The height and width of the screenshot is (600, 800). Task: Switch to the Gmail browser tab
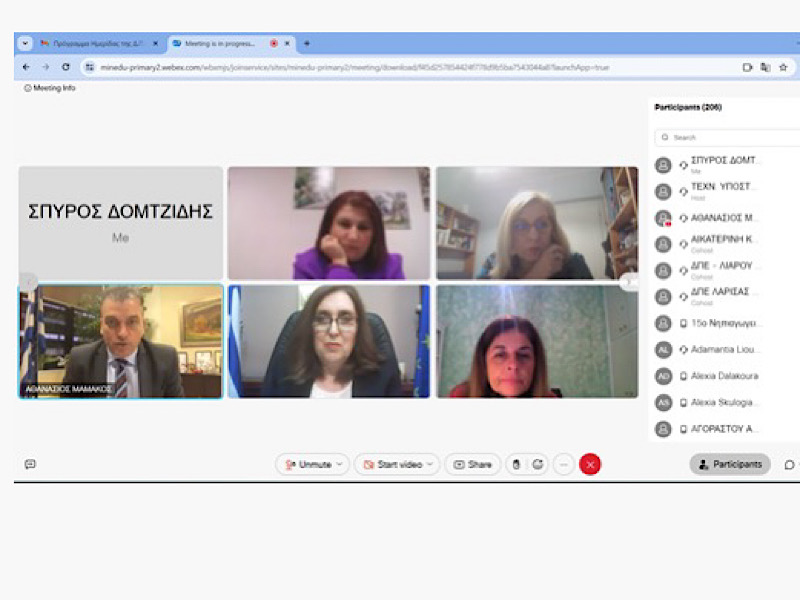tap(97, 43)
